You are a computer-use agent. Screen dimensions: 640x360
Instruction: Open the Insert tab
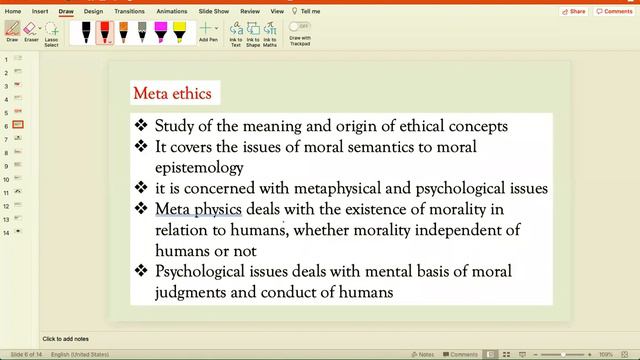point(40,11)
